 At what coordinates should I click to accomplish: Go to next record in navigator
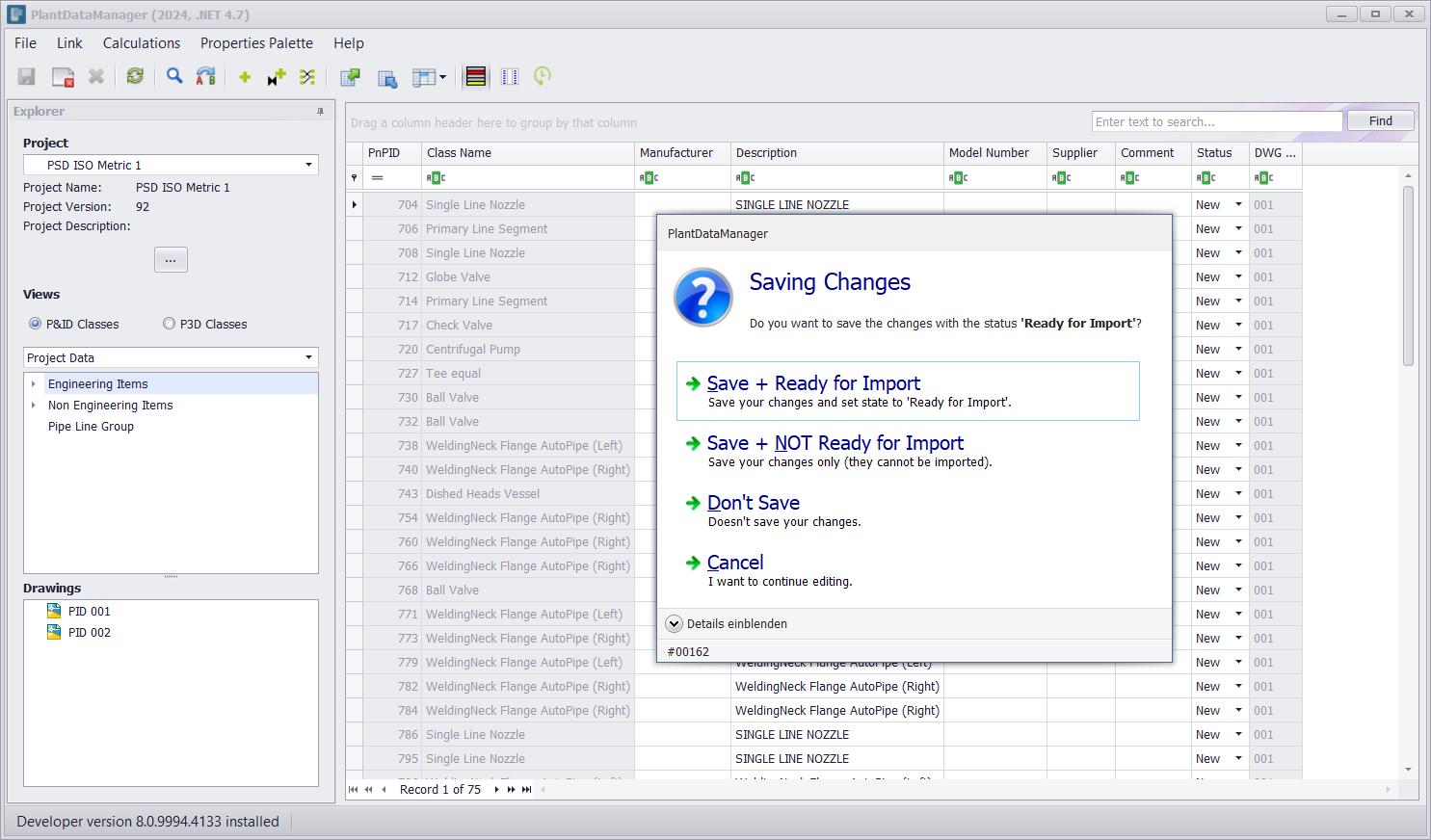[x=496, y=789]
